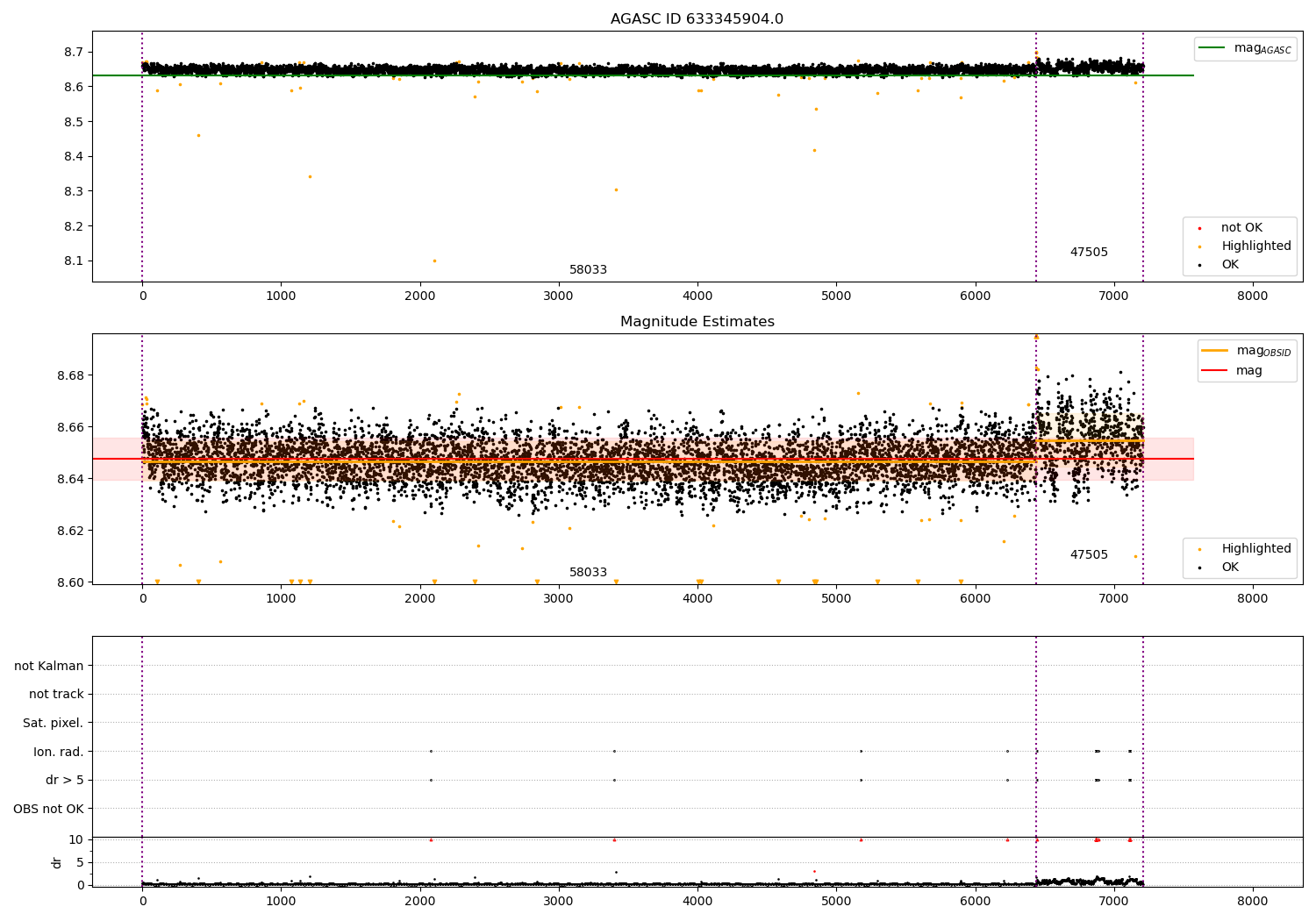Click the 'OBS not OK' flag row label
Viewport: 1316px width, 921px height.
[48, 809]
